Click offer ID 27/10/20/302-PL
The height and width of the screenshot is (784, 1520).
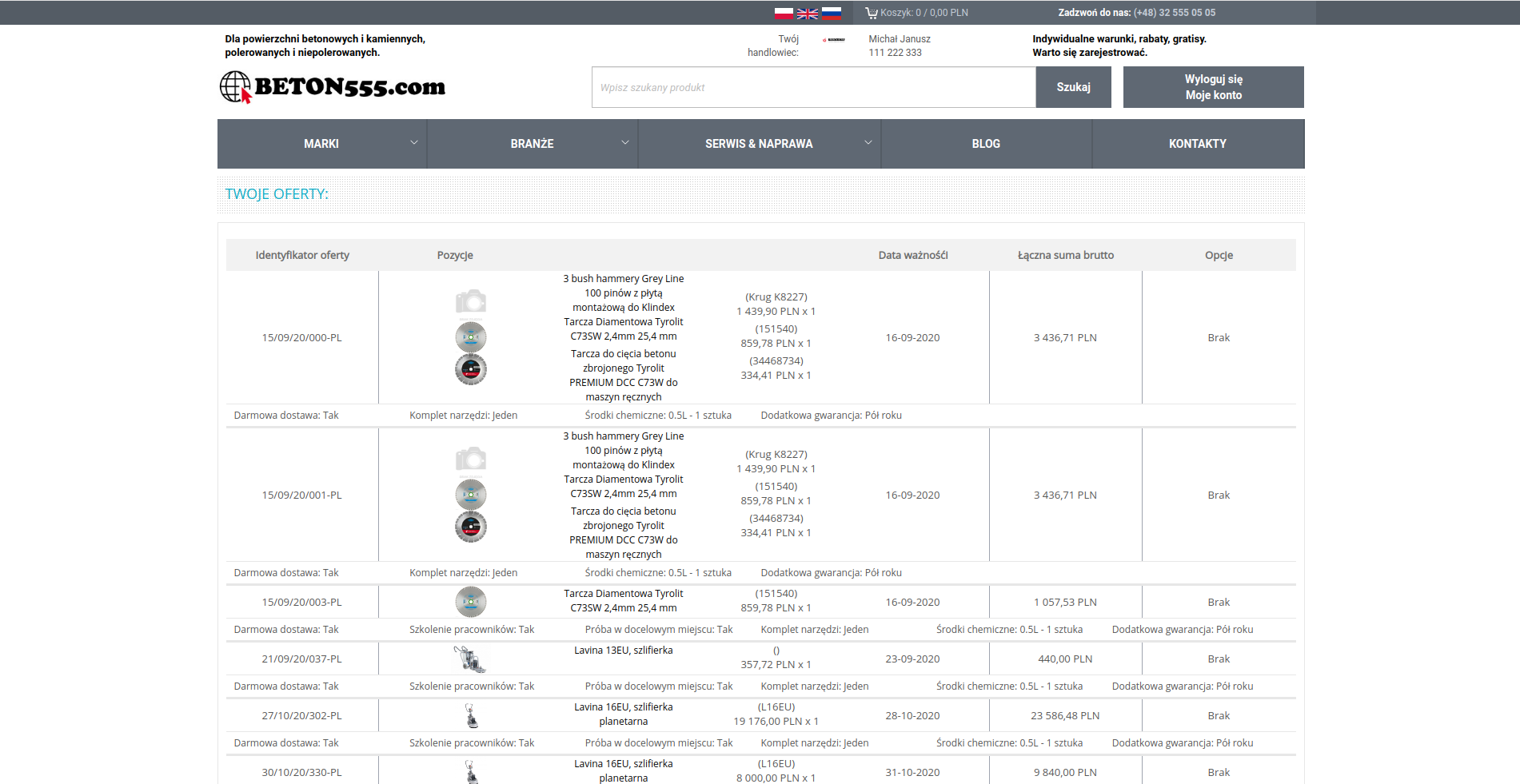point(301,716)
